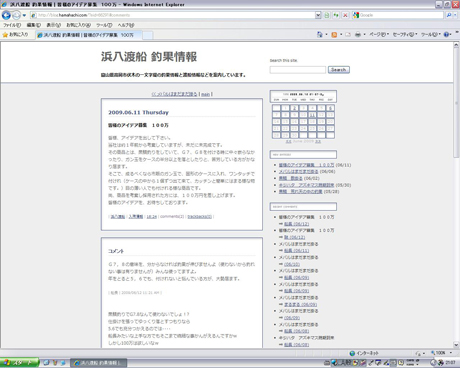The image size is (460, 368).
Task: Click the main link above the post
Action: tap(205, 94)
